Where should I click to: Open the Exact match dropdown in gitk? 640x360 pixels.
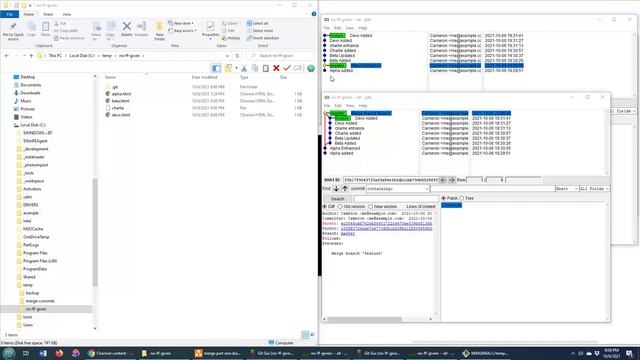tap(567, 189)
